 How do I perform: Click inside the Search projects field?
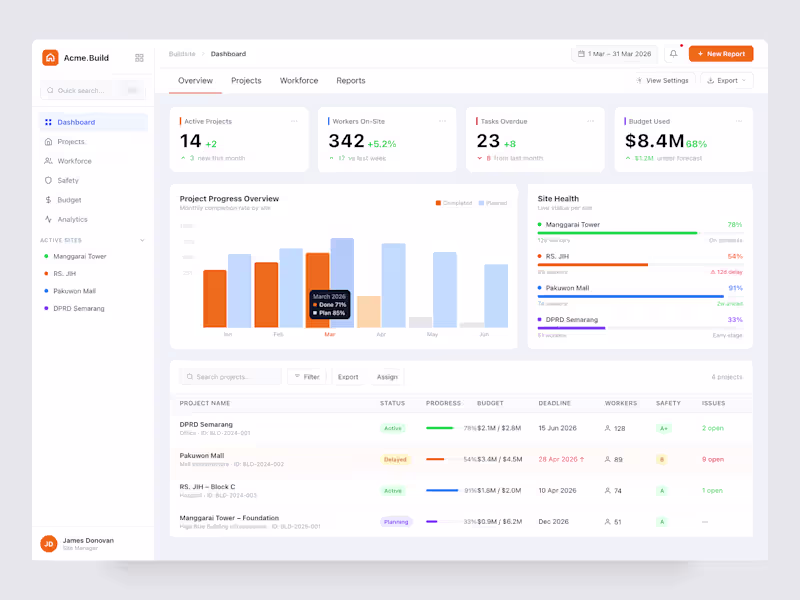point(230,377)
